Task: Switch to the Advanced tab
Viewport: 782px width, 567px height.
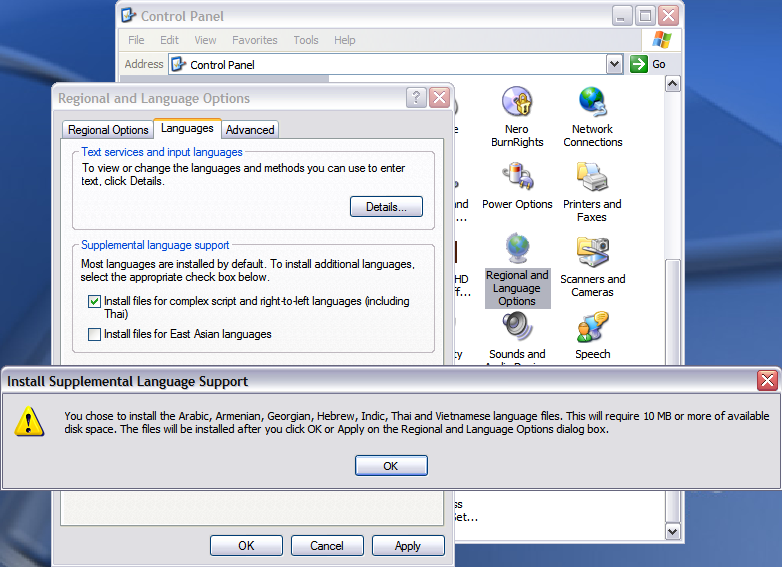Action: click(x=250, y=130)
